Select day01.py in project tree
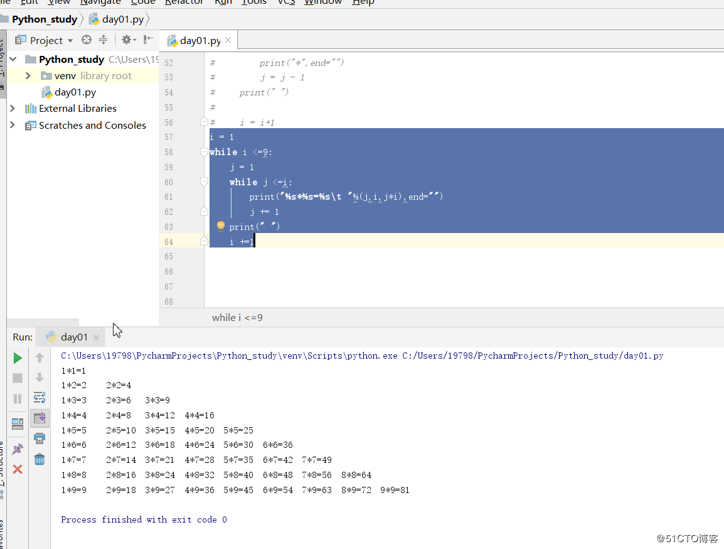Screen dimensions: 724x549 tap(75, 92)
